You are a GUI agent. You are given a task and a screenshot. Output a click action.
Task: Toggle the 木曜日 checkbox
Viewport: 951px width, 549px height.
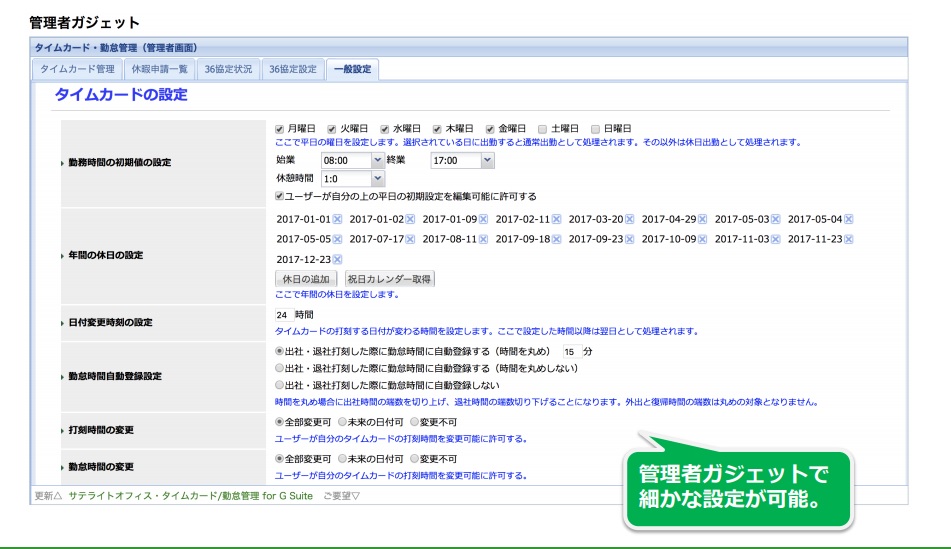pos(437,129)
